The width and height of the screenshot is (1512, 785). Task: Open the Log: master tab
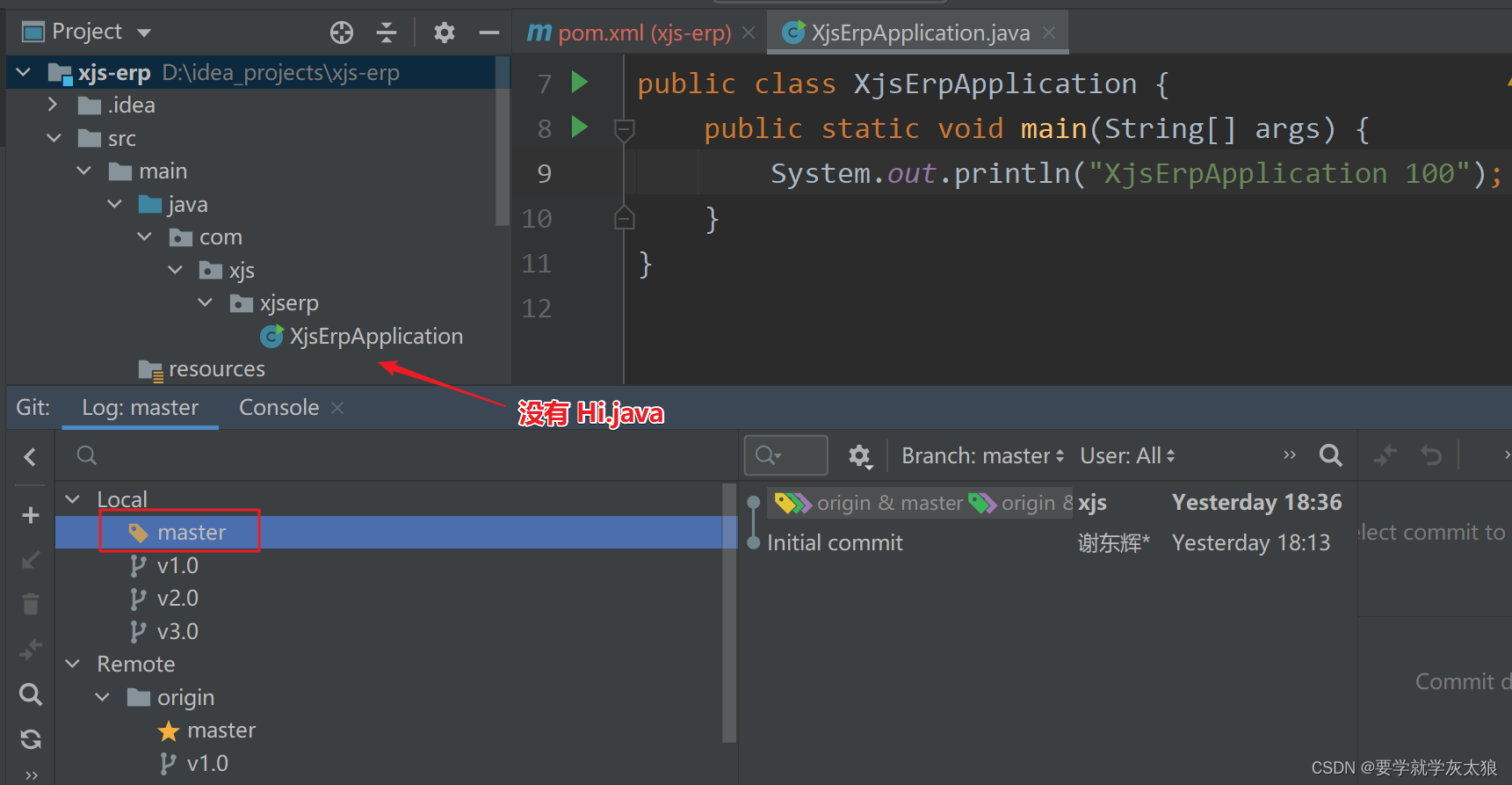pyautogui.click(x=141, y=408)
